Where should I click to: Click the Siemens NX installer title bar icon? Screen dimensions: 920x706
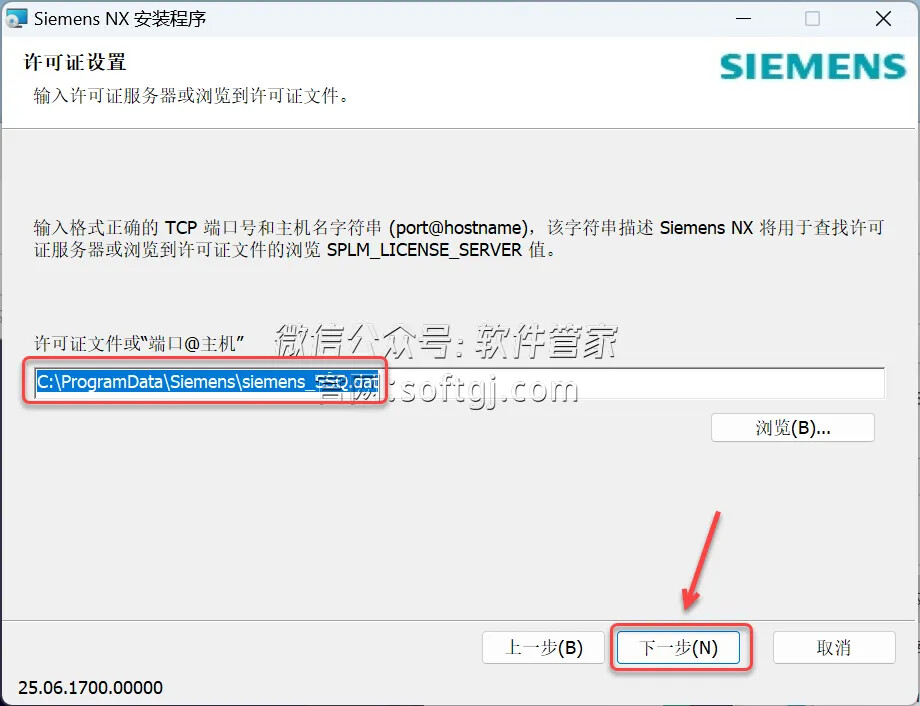15,18
